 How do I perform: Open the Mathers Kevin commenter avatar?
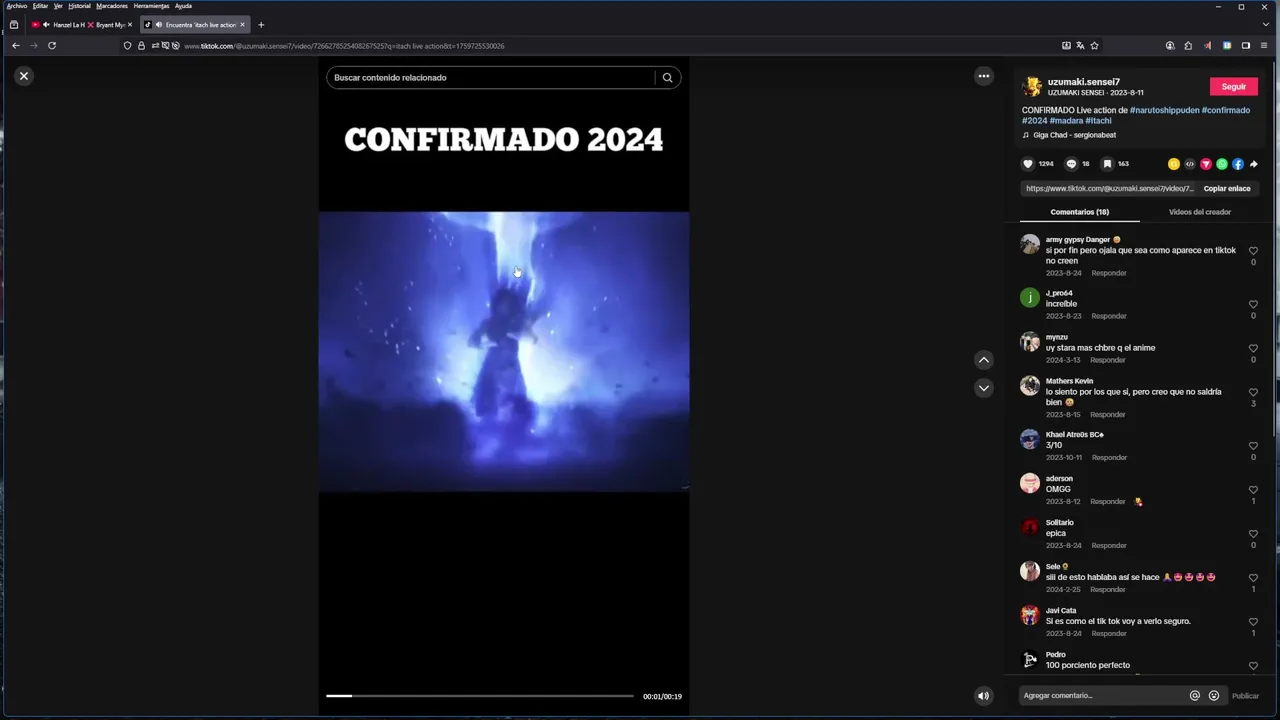tap(1030, 386)
